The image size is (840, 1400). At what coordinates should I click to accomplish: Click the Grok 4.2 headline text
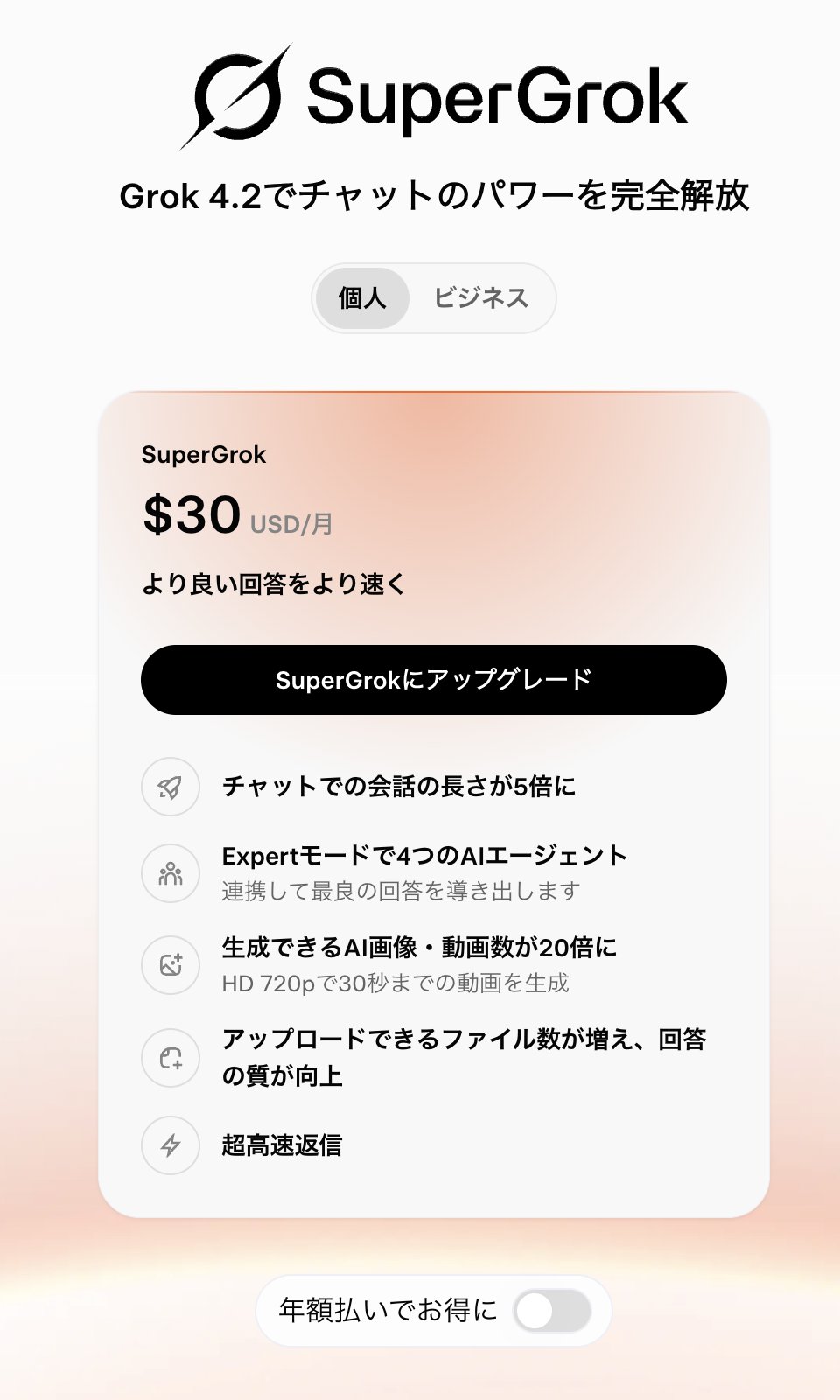pyautogui.click(x=434, y=196)
